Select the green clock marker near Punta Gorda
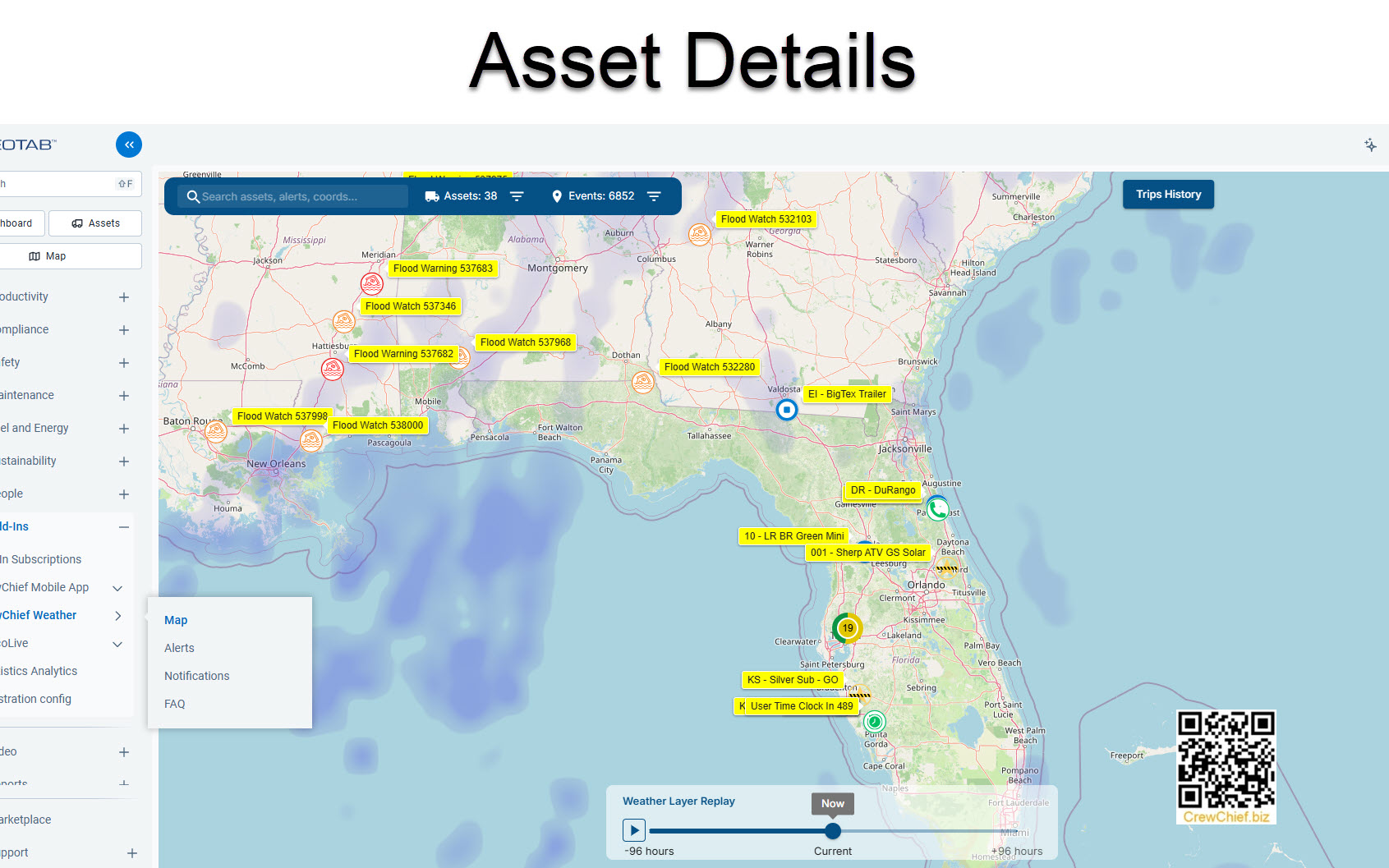Image resolution: width=1389 pixels, height=868 pixels. tap(875, 722)
